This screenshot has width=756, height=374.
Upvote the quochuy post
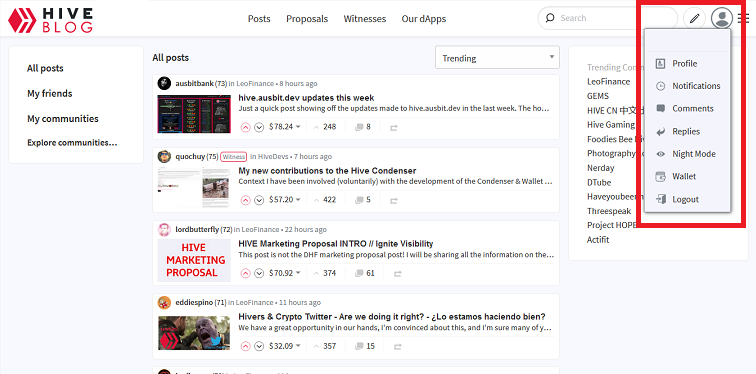245,200
